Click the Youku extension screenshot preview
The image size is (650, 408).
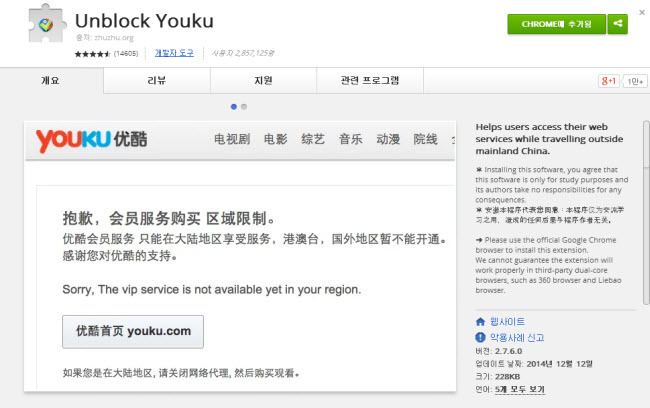pos(240,260)
